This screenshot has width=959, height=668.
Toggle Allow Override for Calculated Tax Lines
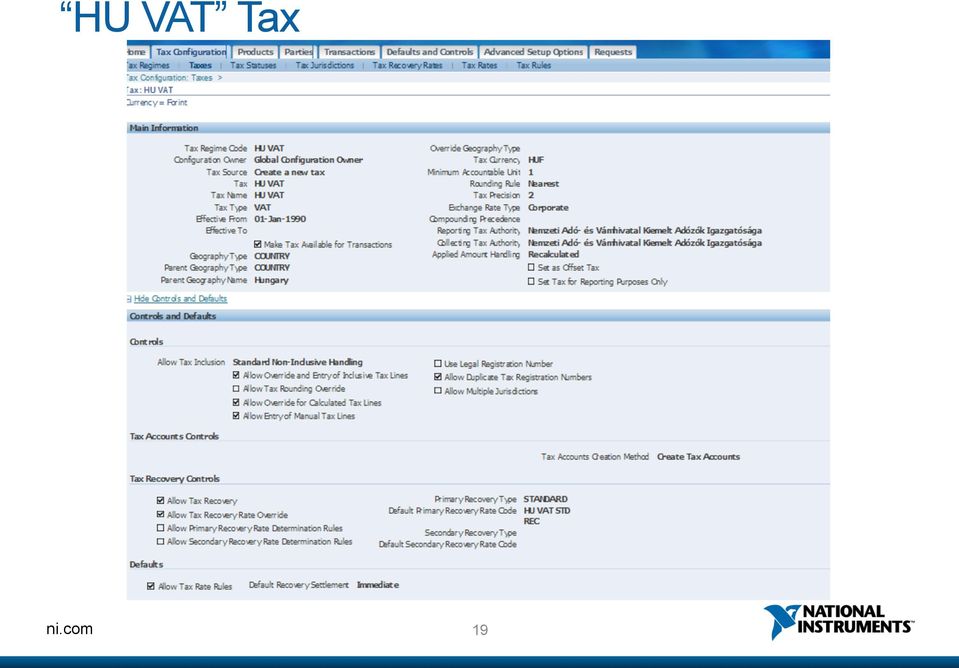click(236, 403)
